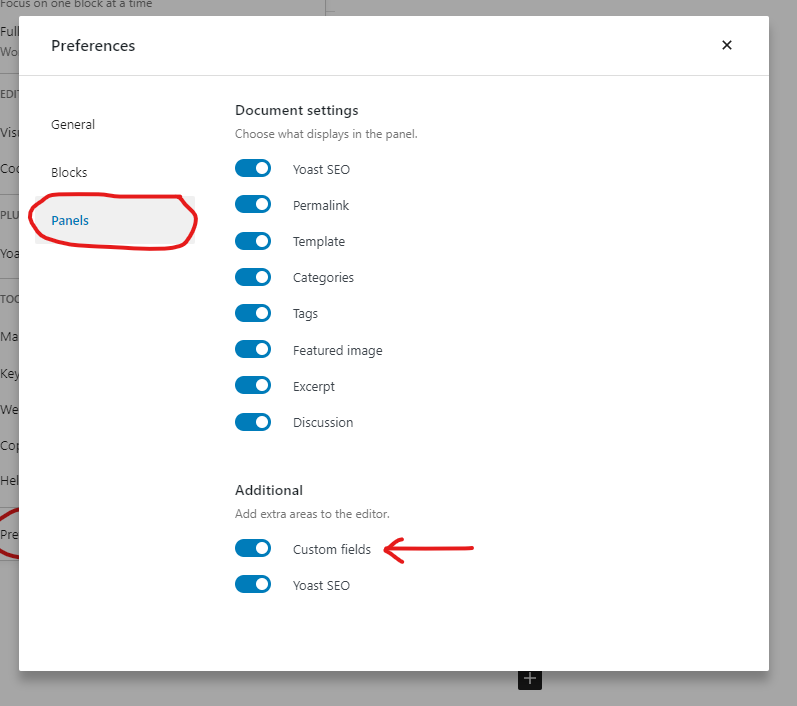The height and width of the screenshot is (706, 797).
Task: Disable the Permalink panel toggle
Action: coord(253,205)
